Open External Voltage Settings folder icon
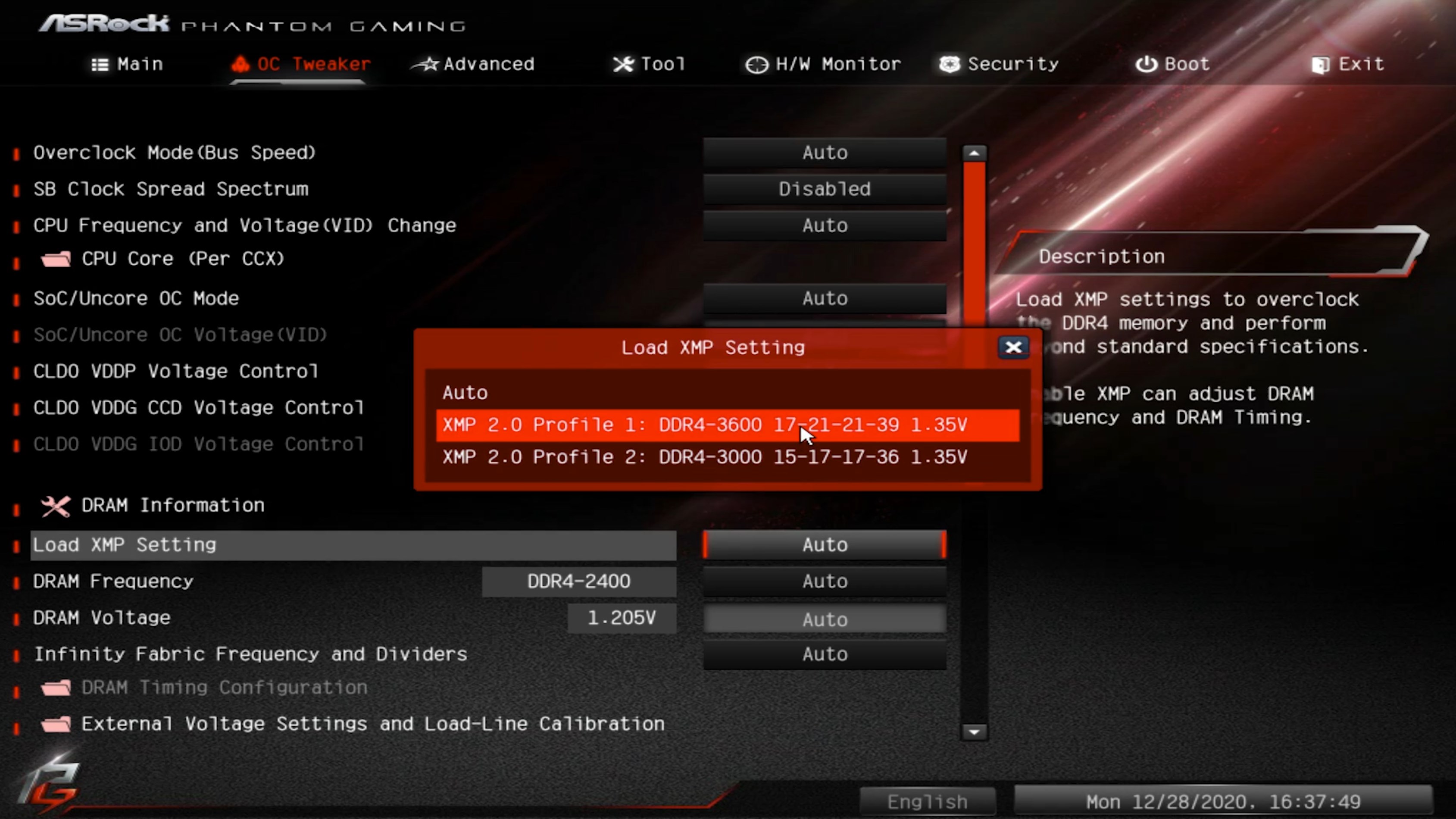1456x819 pixels. tap(56, 724)
